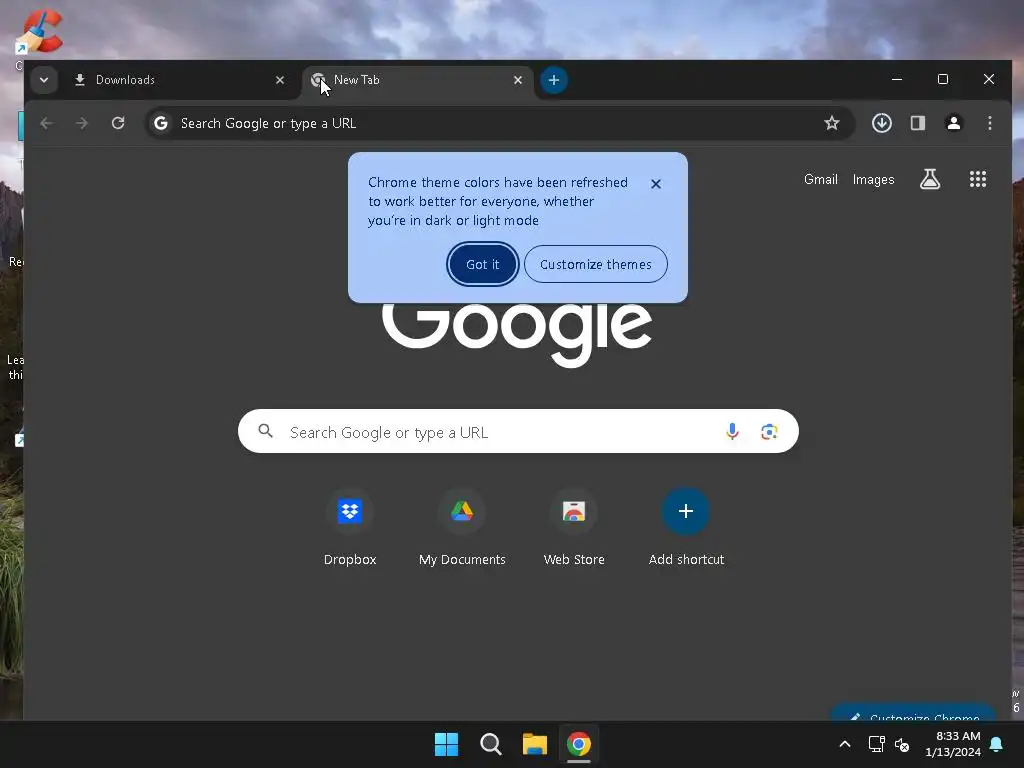
Task: Reload the page
Action: [118, 123]
